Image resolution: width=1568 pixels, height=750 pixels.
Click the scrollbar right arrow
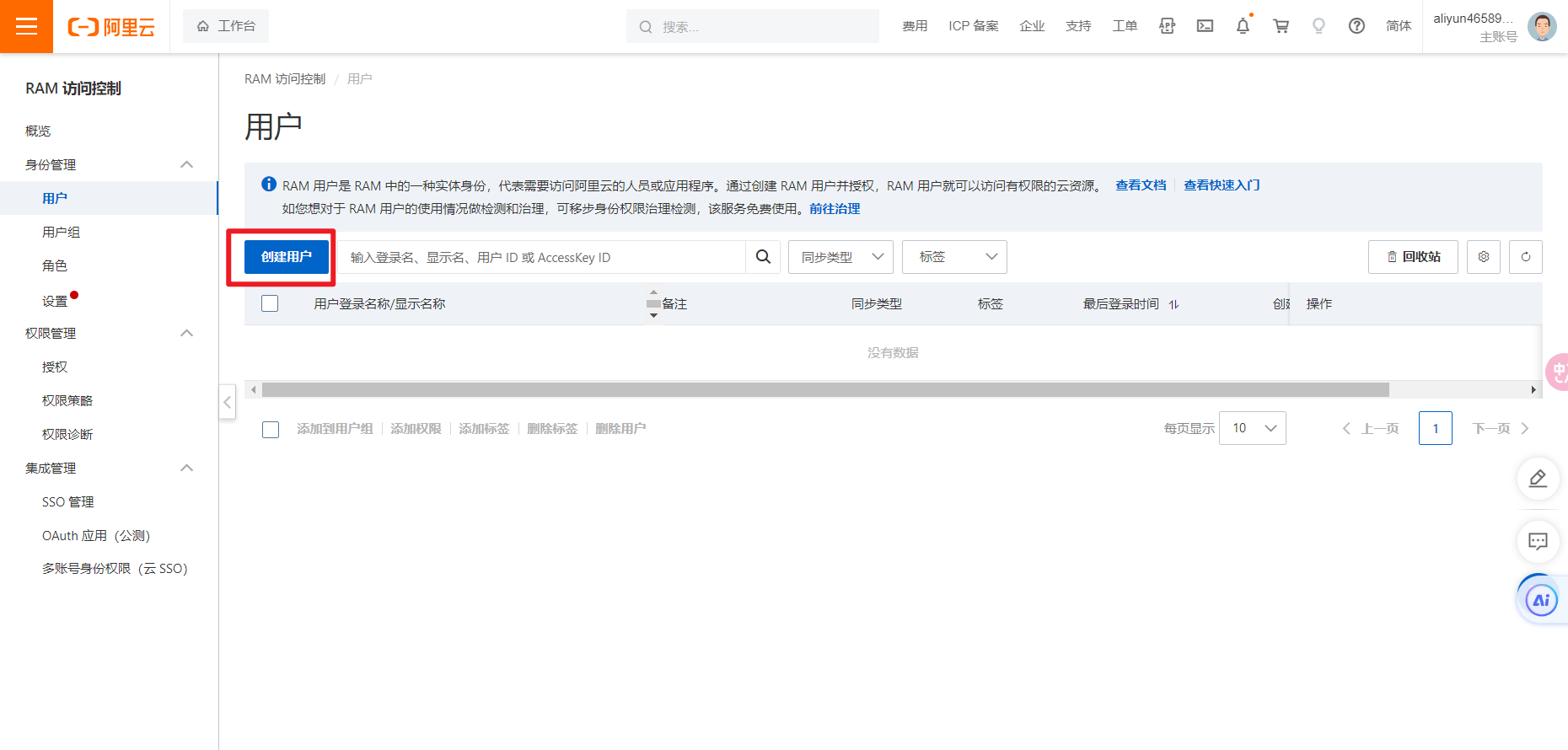coord(1533,389)
